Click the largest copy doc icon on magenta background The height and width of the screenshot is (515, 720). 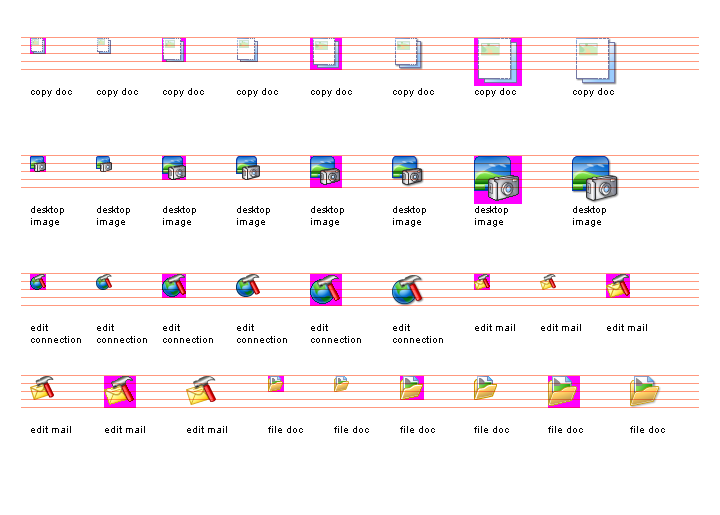point(497,61)
